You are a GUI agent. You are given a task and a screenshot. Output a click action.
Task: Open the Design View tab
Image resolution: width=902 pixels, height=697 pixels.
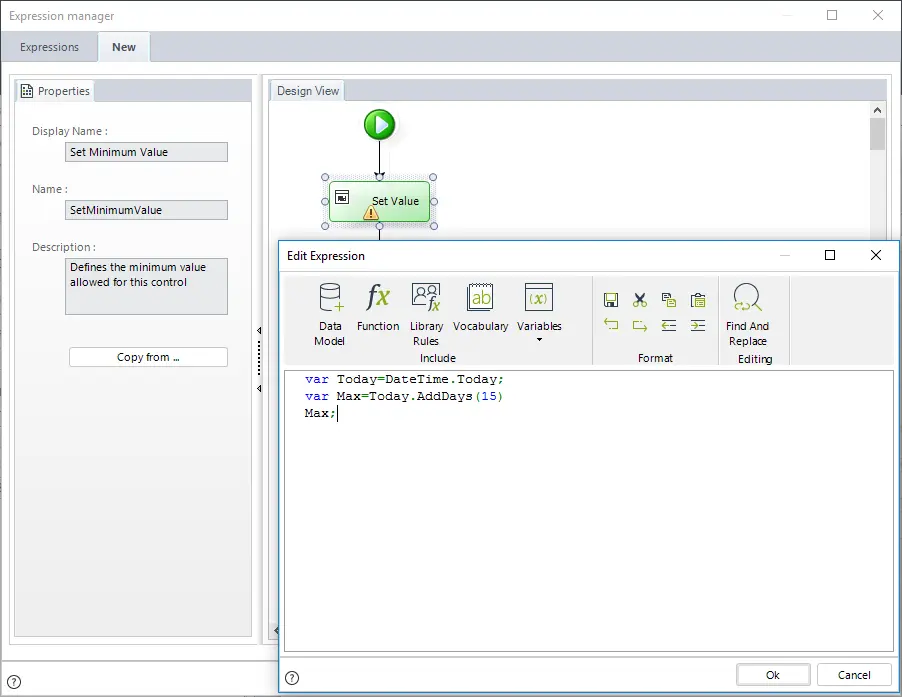coord(308,91)
